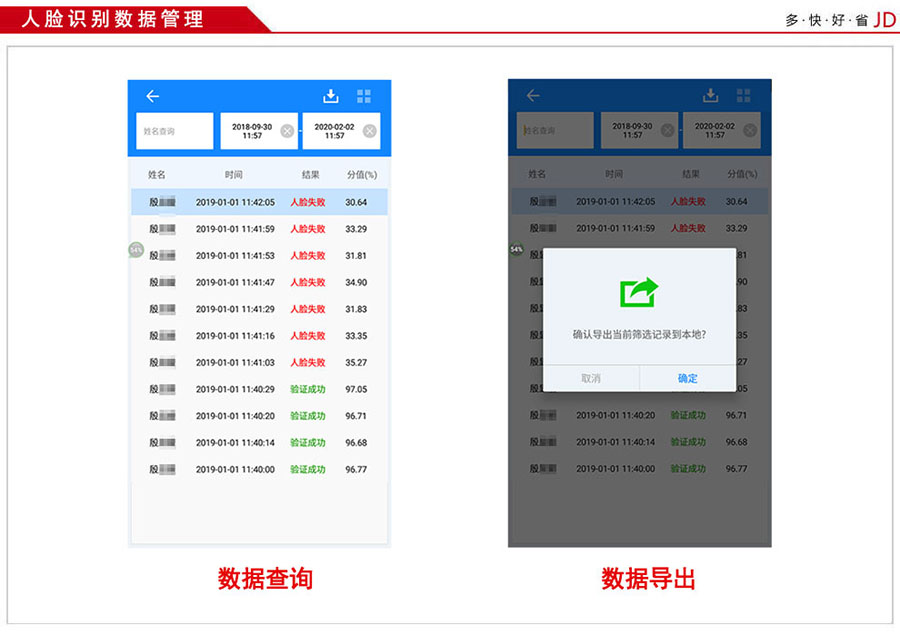Click the export icon on the query toolbar
900x635 pixels.
coord(330,94)
